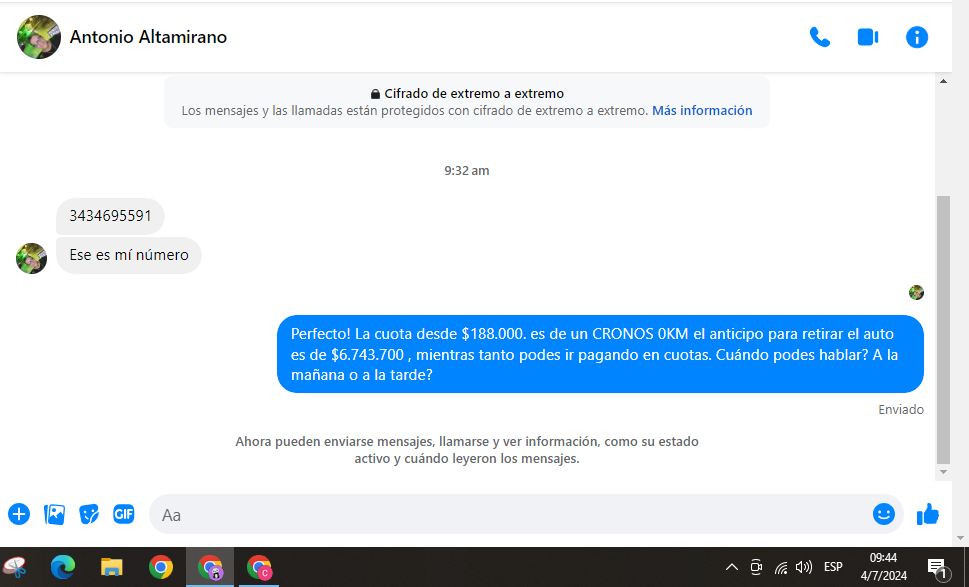969x587 pixels.
Task: Send a thumbs up like
Action: (928, 514)
